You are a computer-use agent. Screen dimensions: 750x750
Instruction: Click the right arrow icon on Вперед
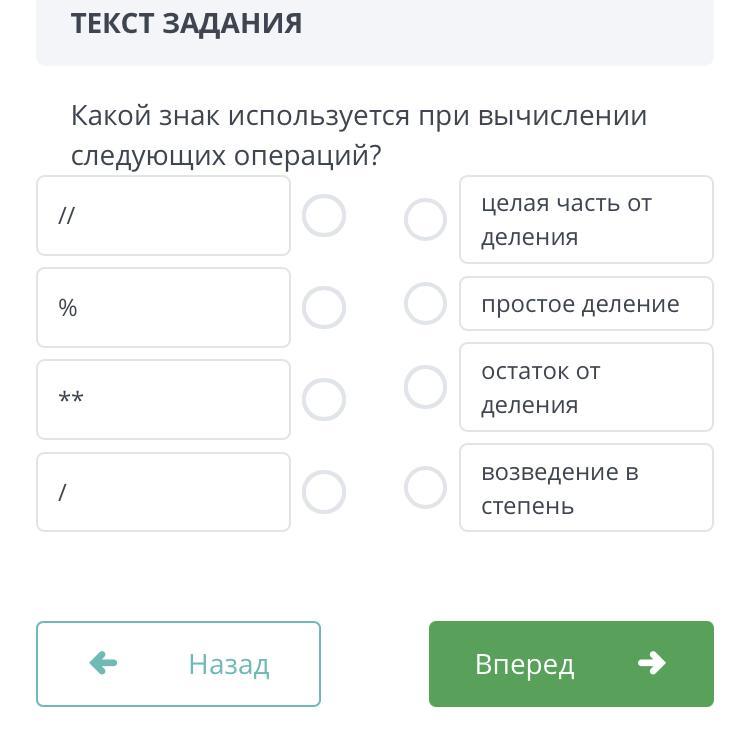pos(651,663)
